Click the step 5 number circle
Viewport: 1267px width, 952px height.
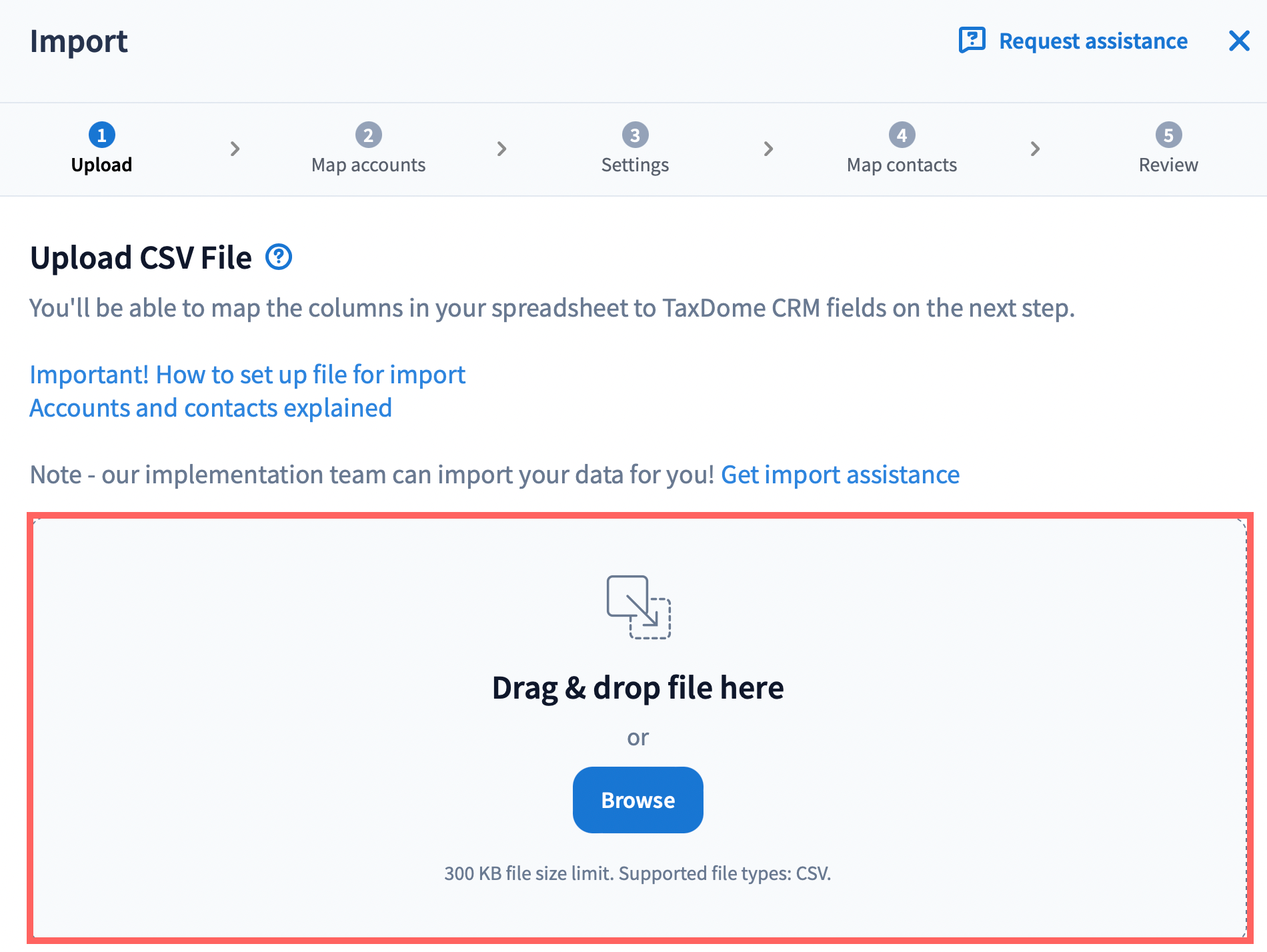(x=1168, y=135)
